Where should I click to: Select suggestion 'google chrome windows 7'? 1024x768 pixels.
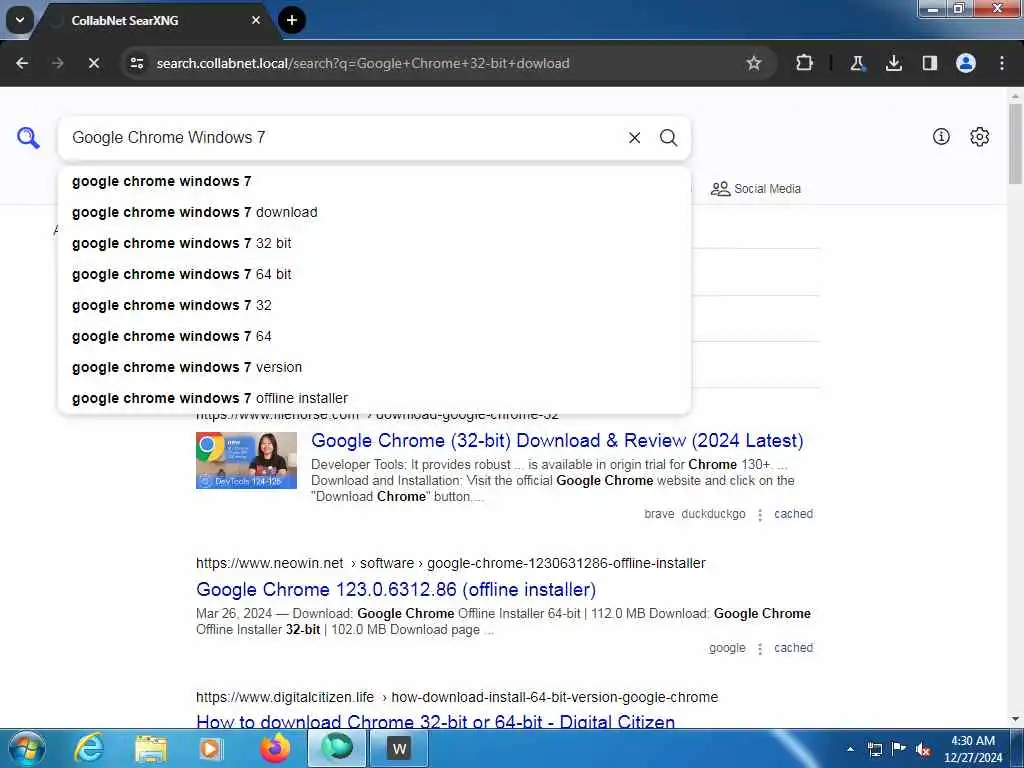coord(374,182)
